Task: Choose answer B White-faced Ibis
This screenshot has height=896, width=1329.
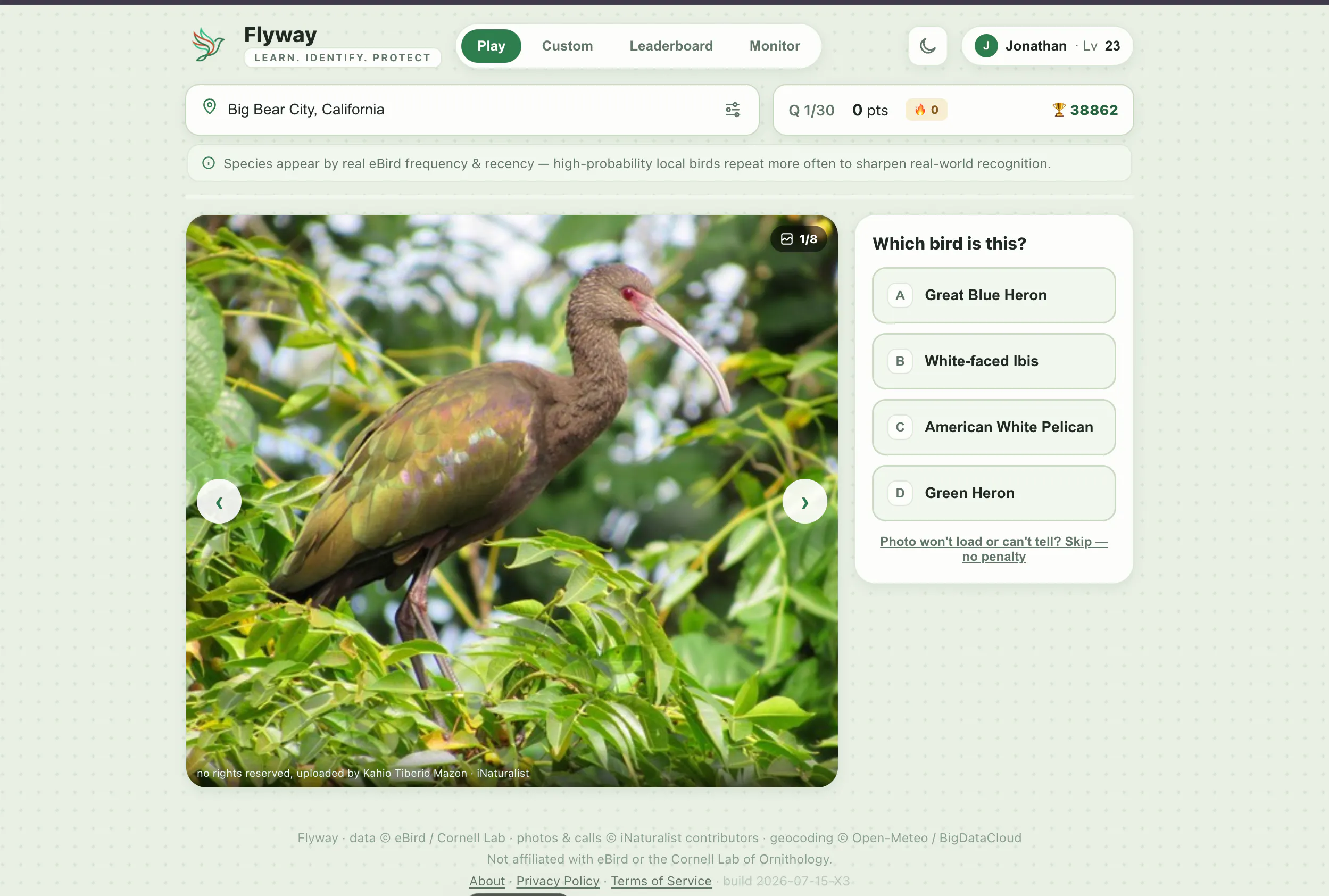Action: [994, 361]
